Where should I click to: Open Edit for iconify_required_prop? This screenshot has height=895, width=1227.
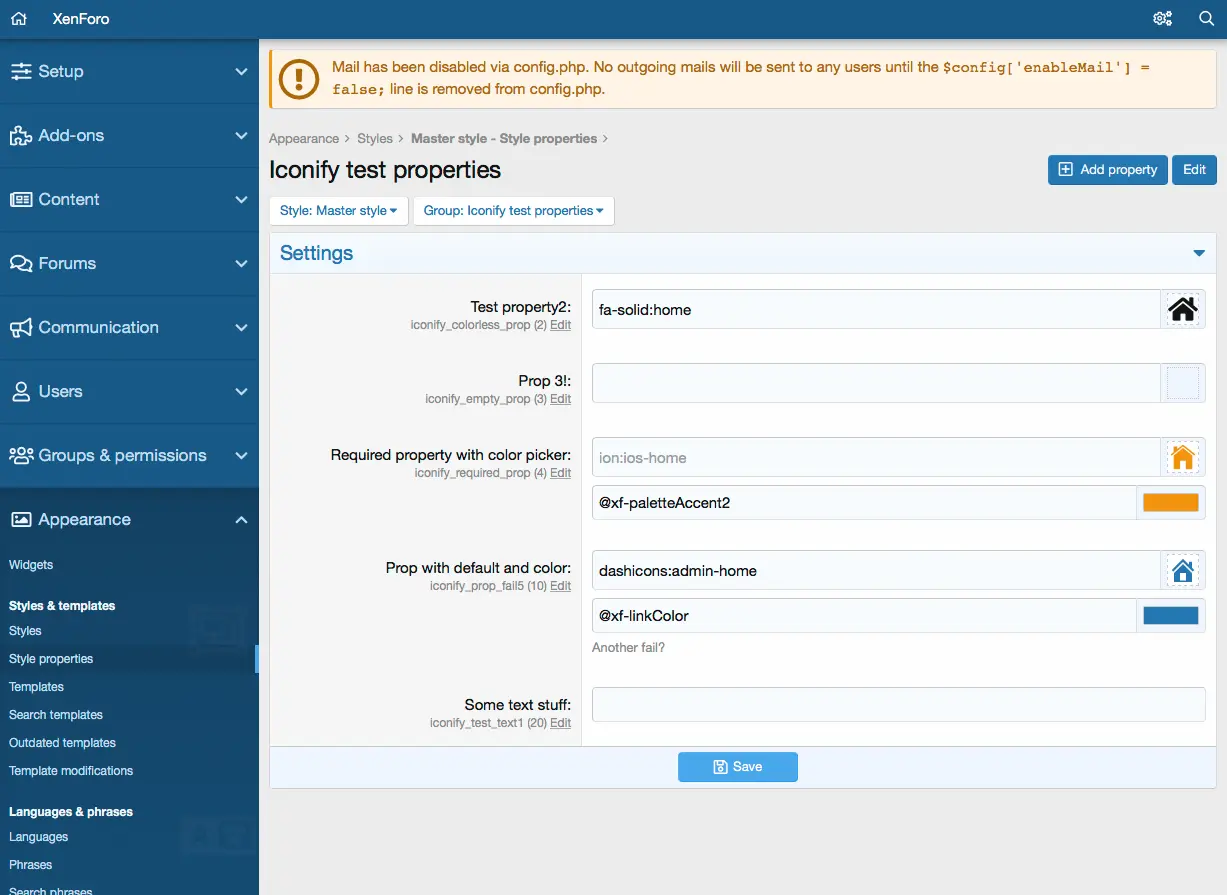pos(560,473)
